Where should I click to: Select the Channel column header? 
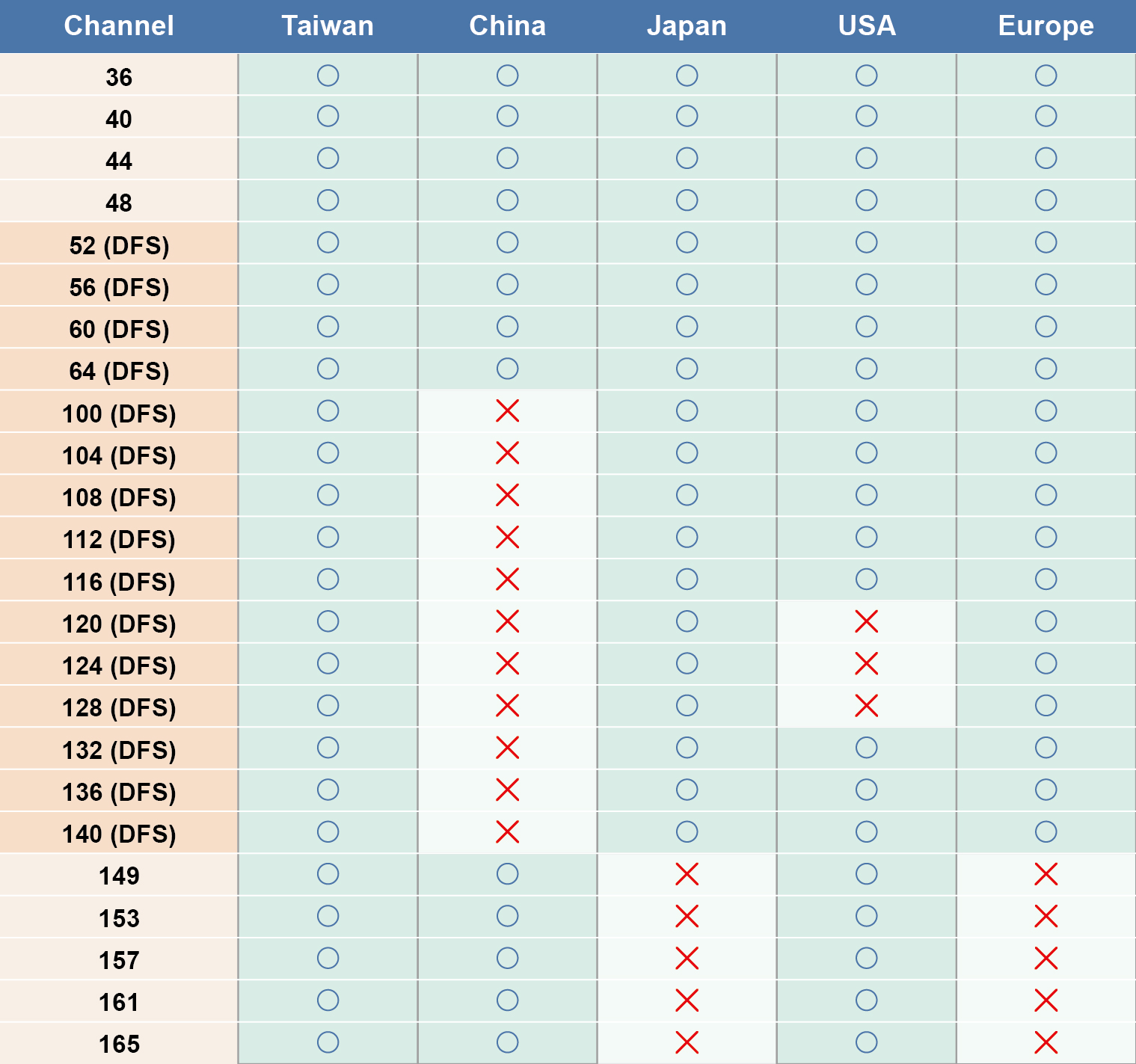pos(119,26)
